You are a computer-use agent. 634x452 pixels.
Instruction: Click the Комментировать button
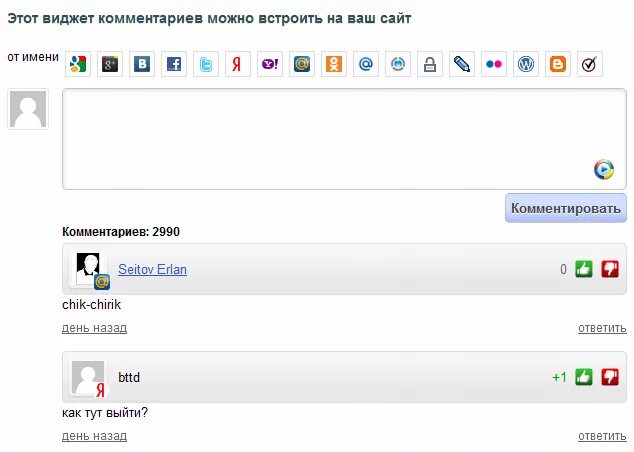(x=566, y=208)
